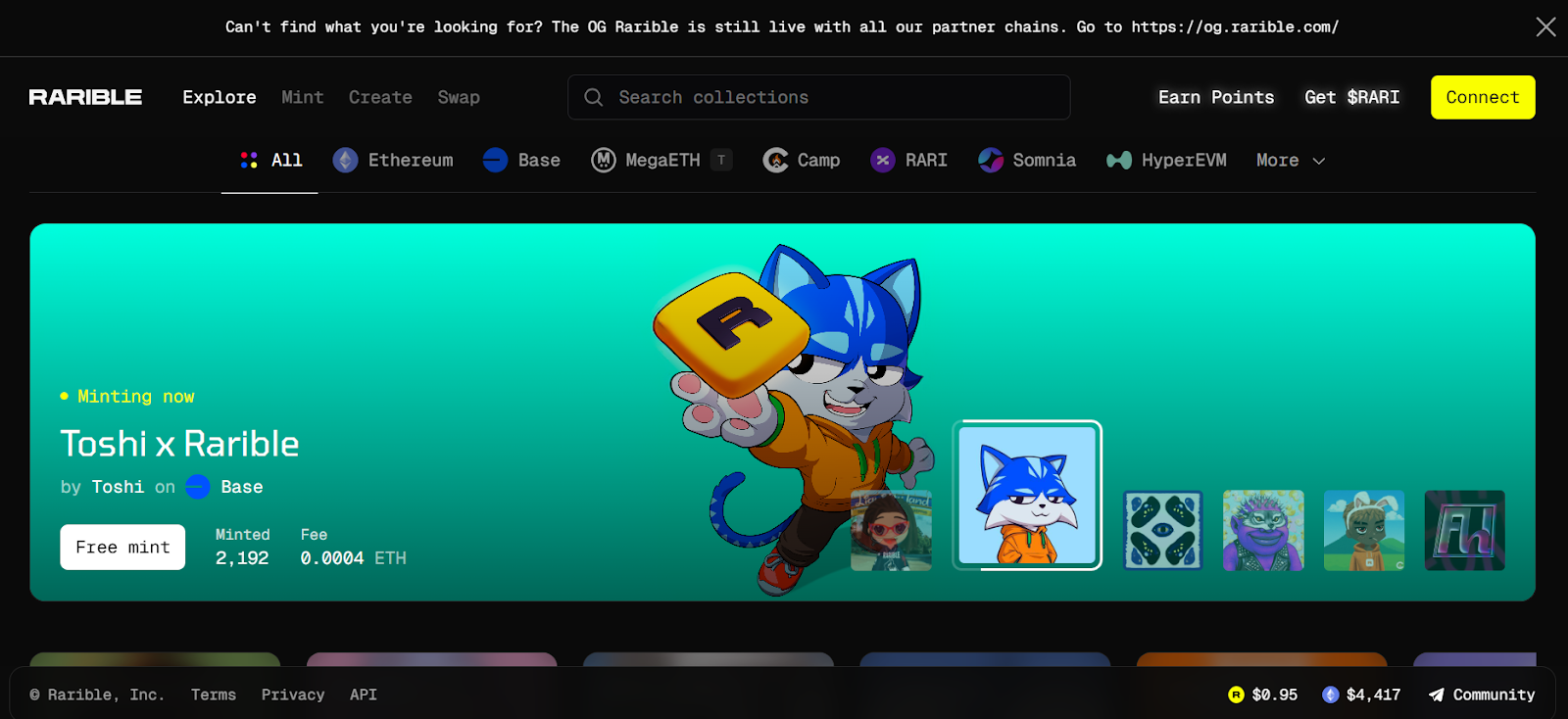
Task: Click the Minted count 2,192
Action: (242, 557)
